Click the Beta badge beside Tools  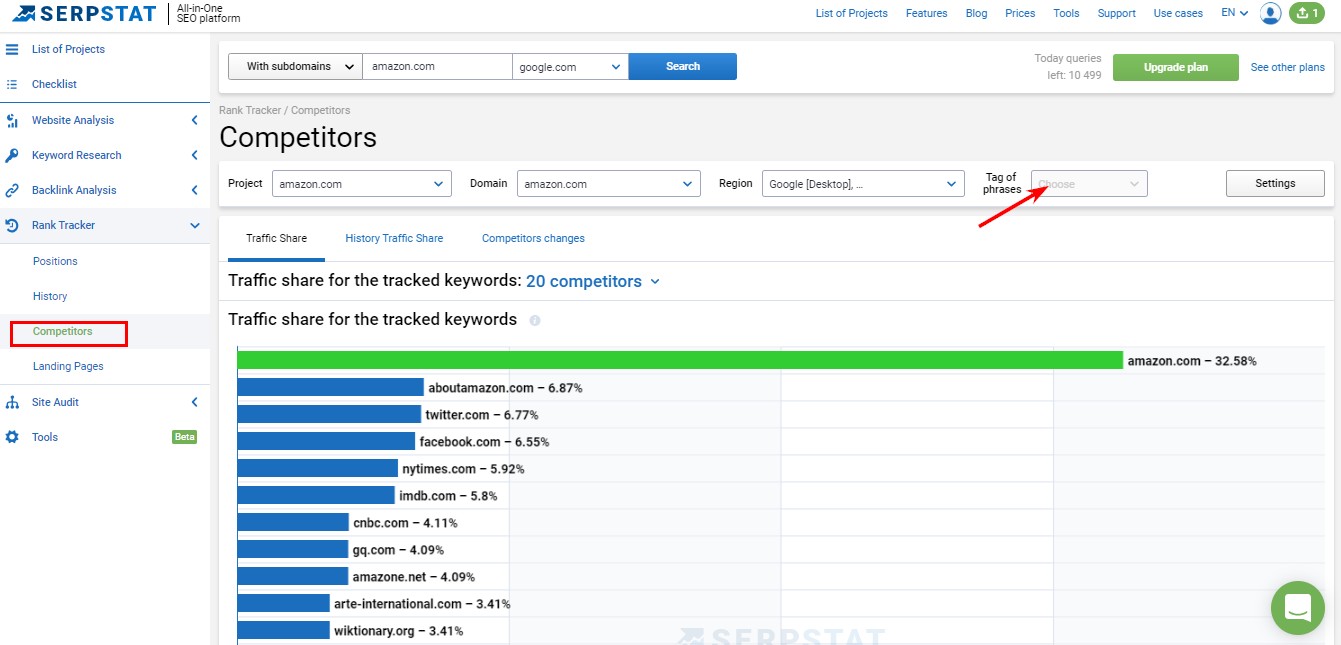tap(184, 437)
